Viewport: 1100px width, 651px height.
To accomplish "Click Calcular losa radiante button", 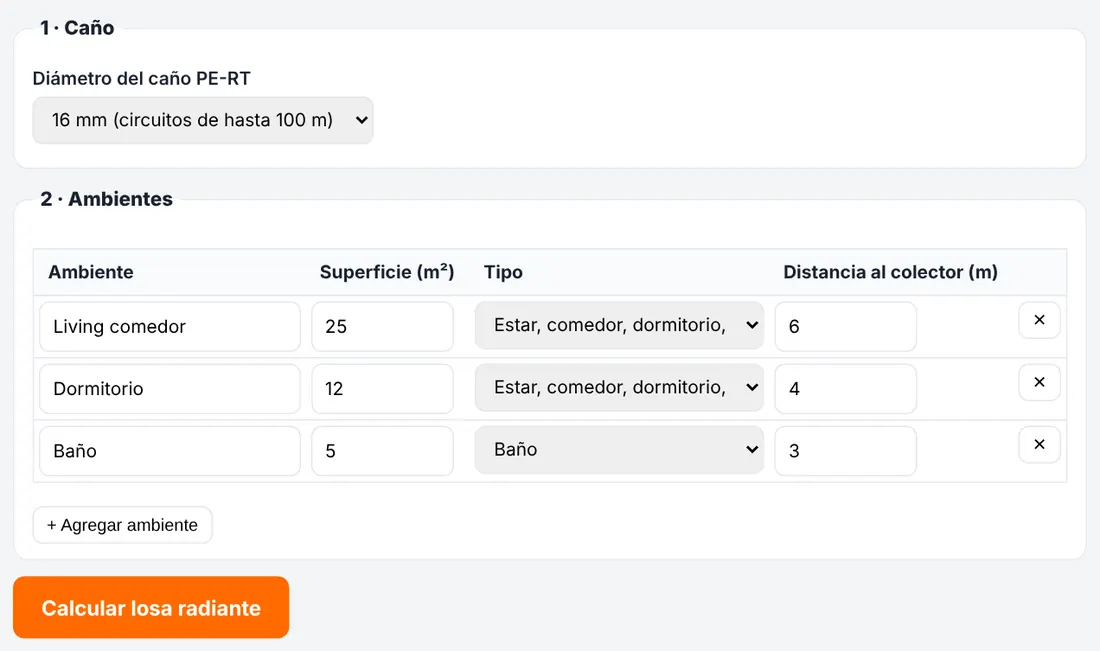I will click(x=151, y=608).
